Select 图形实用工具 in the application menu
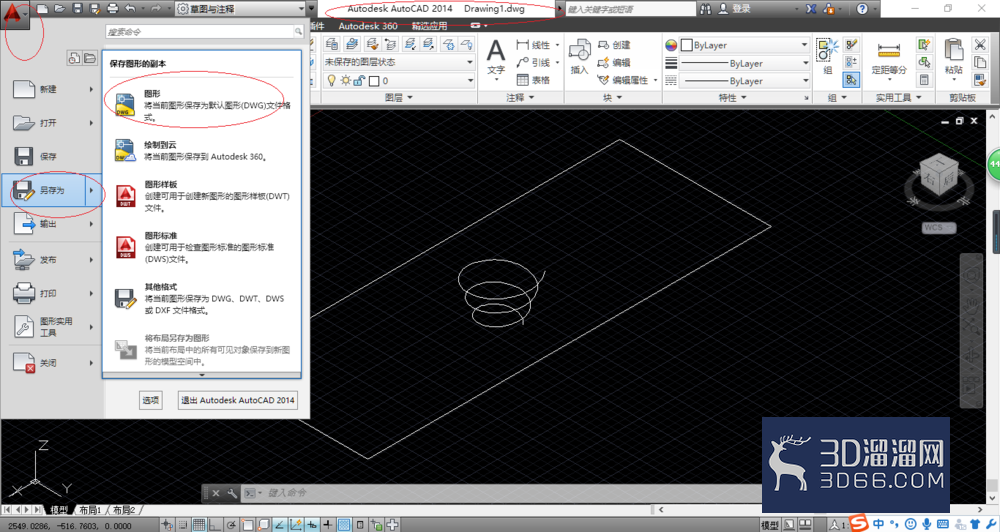Image resolution: width=1000 pixels, height=532 pixels. click(52, 327)
